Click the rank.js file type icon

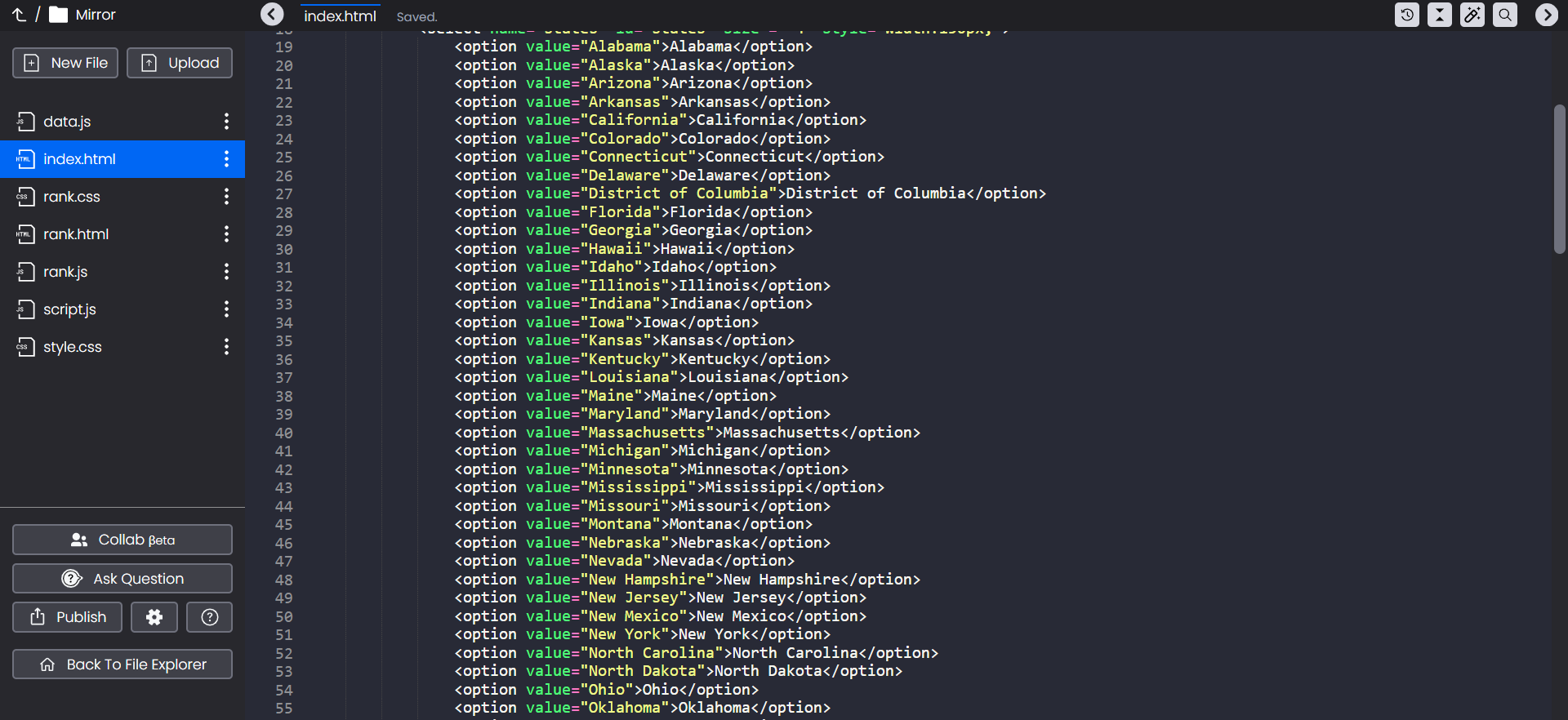(x=25, y=272)
